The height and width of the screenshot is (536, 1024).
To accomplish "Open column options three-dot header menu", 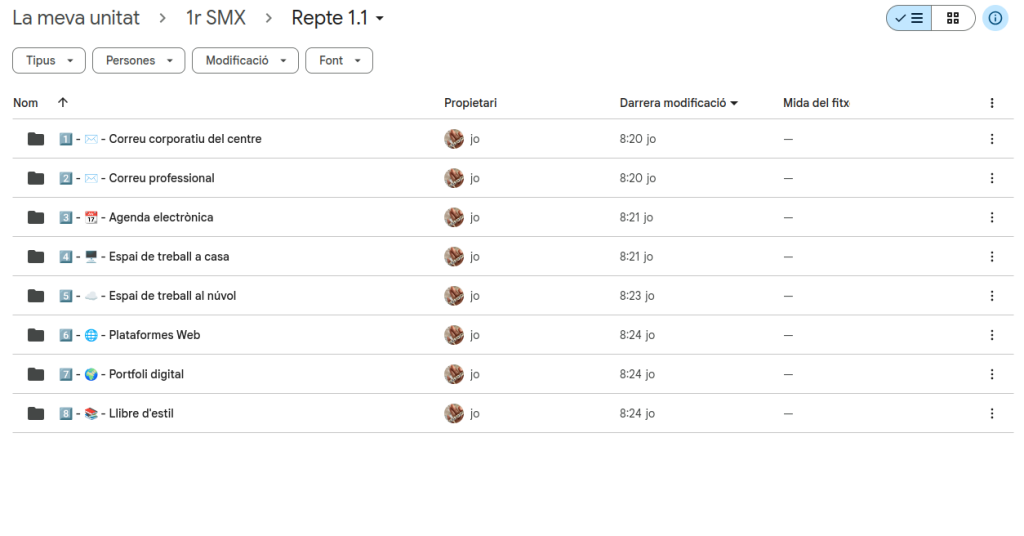I will click(x=992, y=103).
